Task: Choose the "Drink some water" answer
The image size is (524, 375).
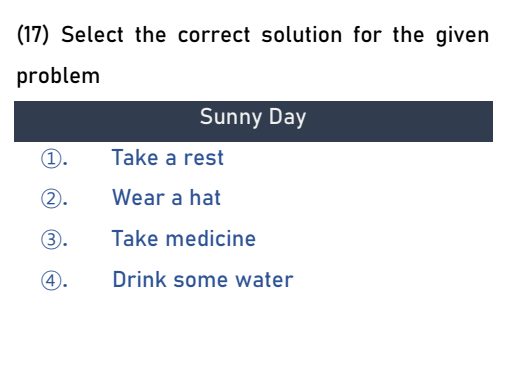Action: click(203, 279)
